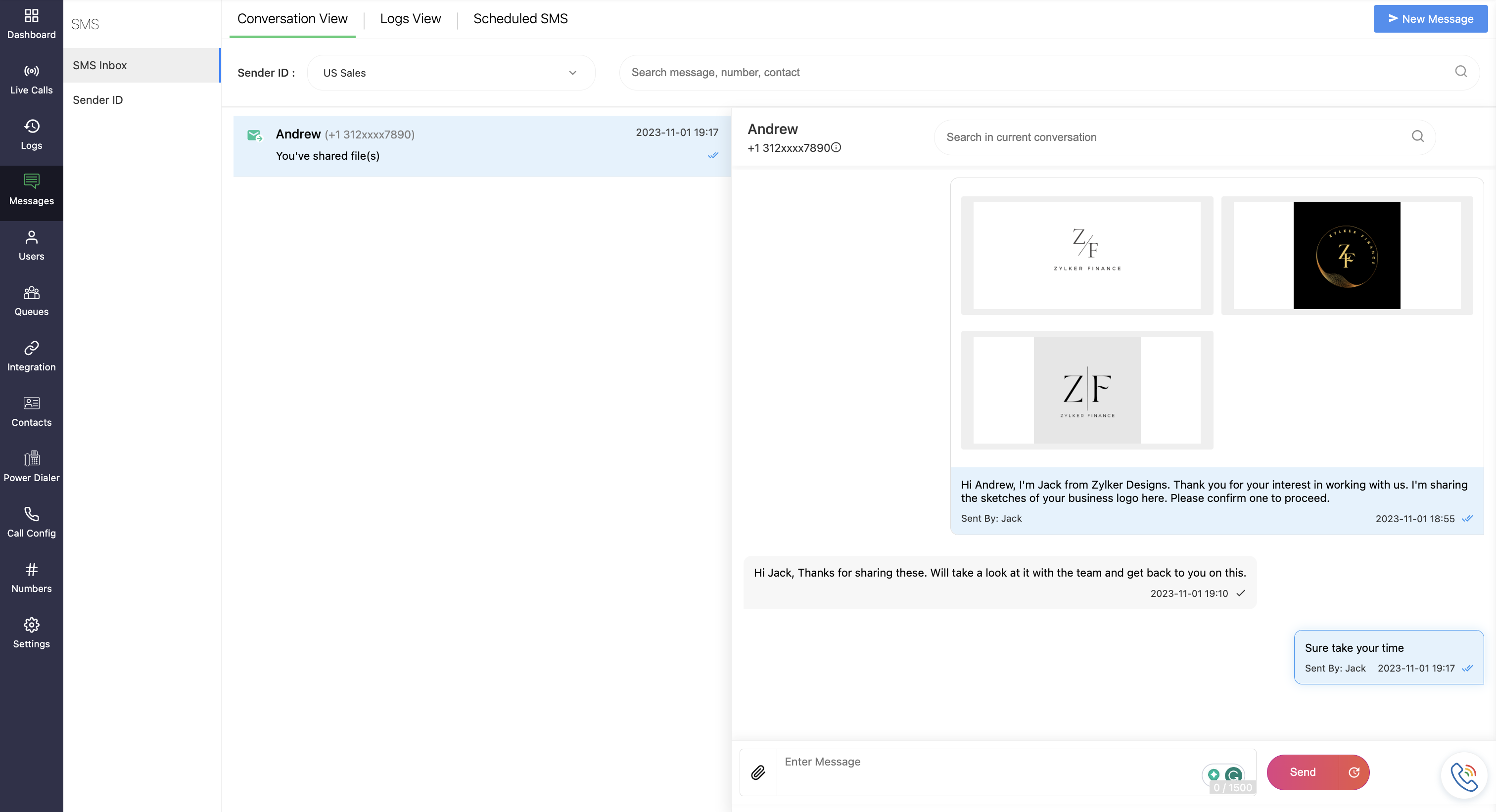
Task: Click the New Message button
Action: [x=1430, y=19]
